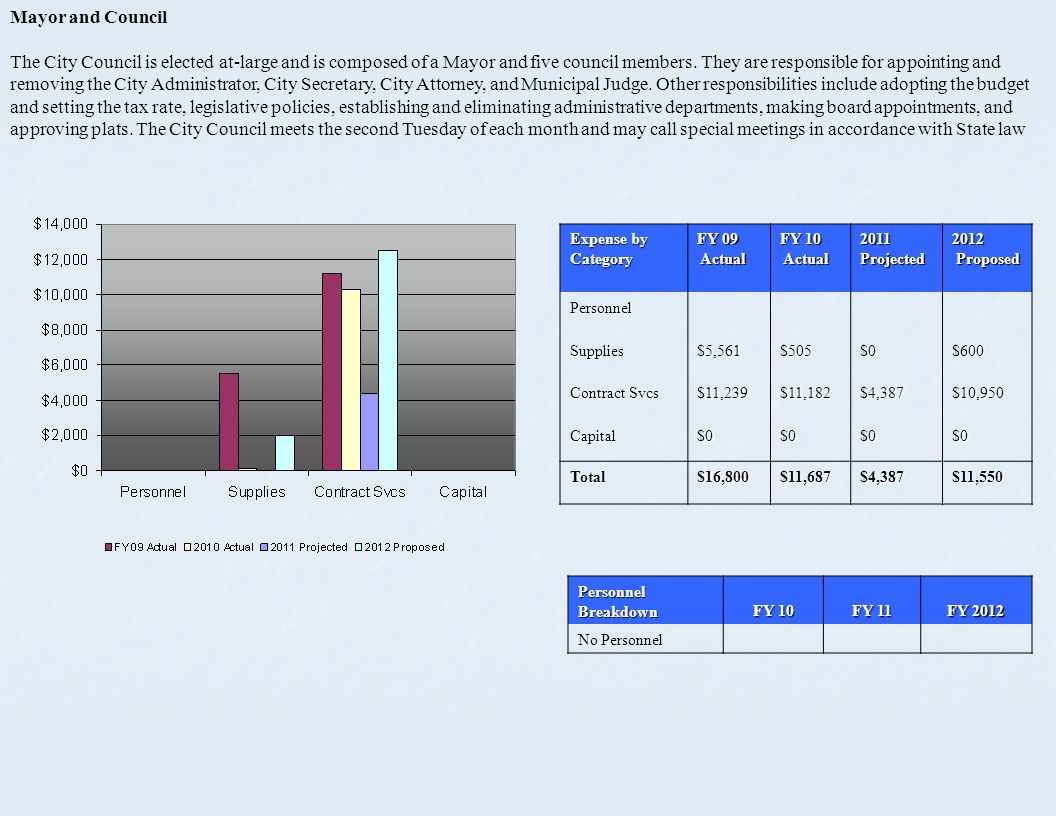Click the Contract Svcs FY09 Actual bar
The image size is (1056, 816).
click(332, 372)
